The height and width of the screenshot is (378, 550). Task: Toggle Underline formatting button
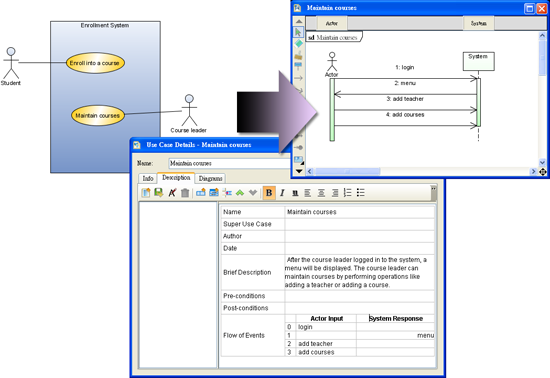click(295, 193)
